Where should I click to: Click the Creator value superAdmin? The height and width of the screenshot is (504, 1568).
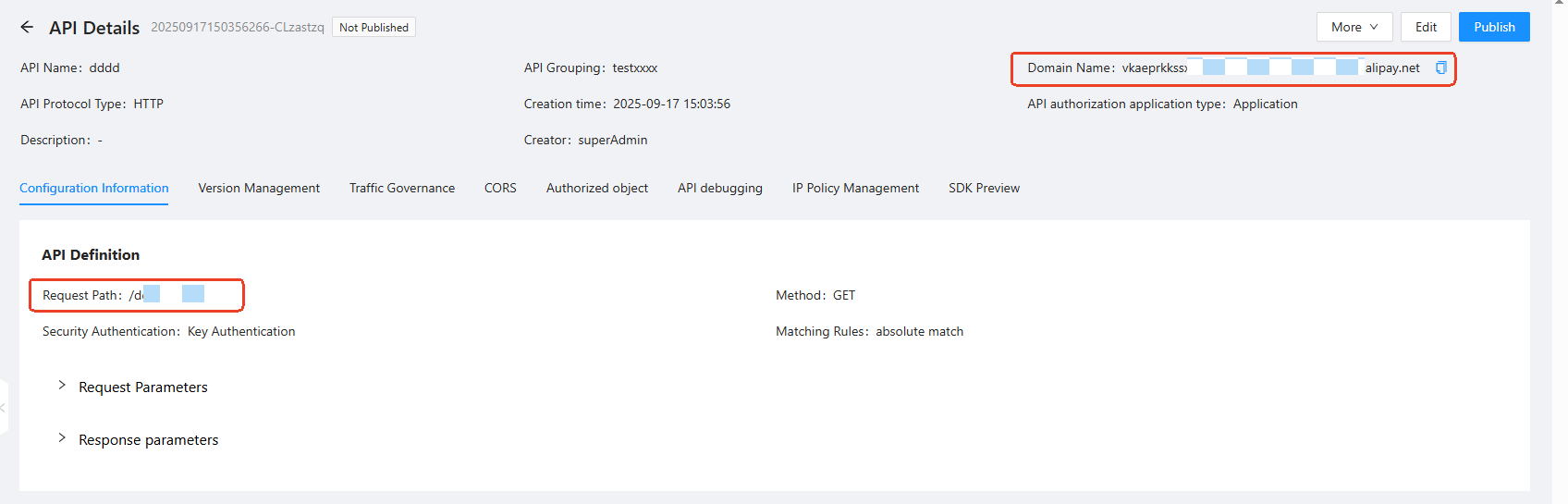coord(613,140)
